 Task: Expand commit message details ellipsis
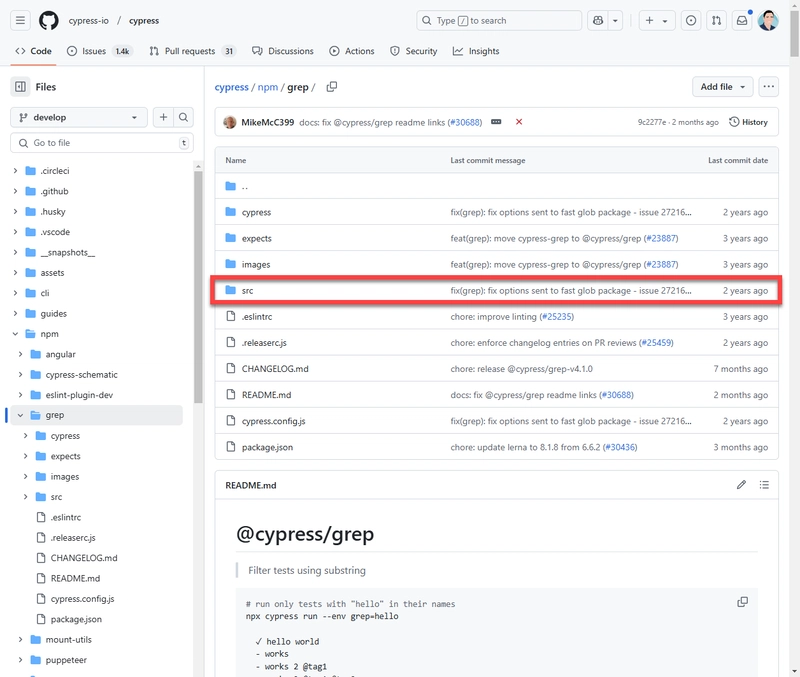(496, 122)
